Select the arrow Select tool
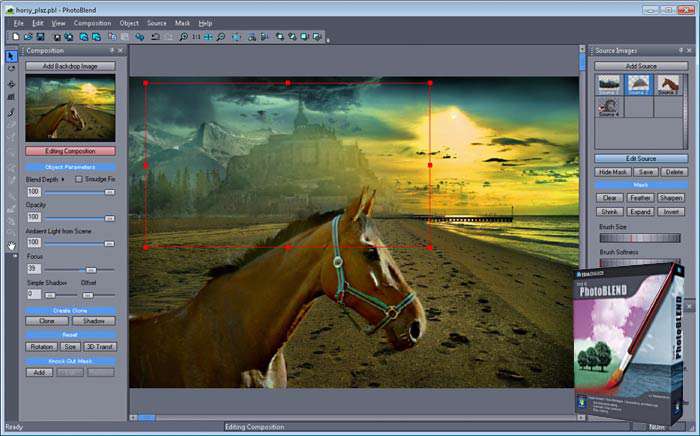Image resolution: width=700 pixels, height=436 pixels. tap(11, 56)
